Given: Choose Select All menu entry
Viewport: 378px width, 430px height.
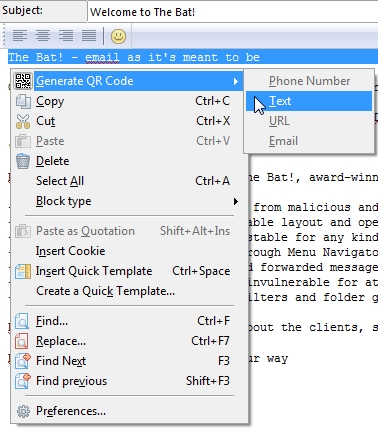Looking at the screenshot, I should click(x=129, y=181).
